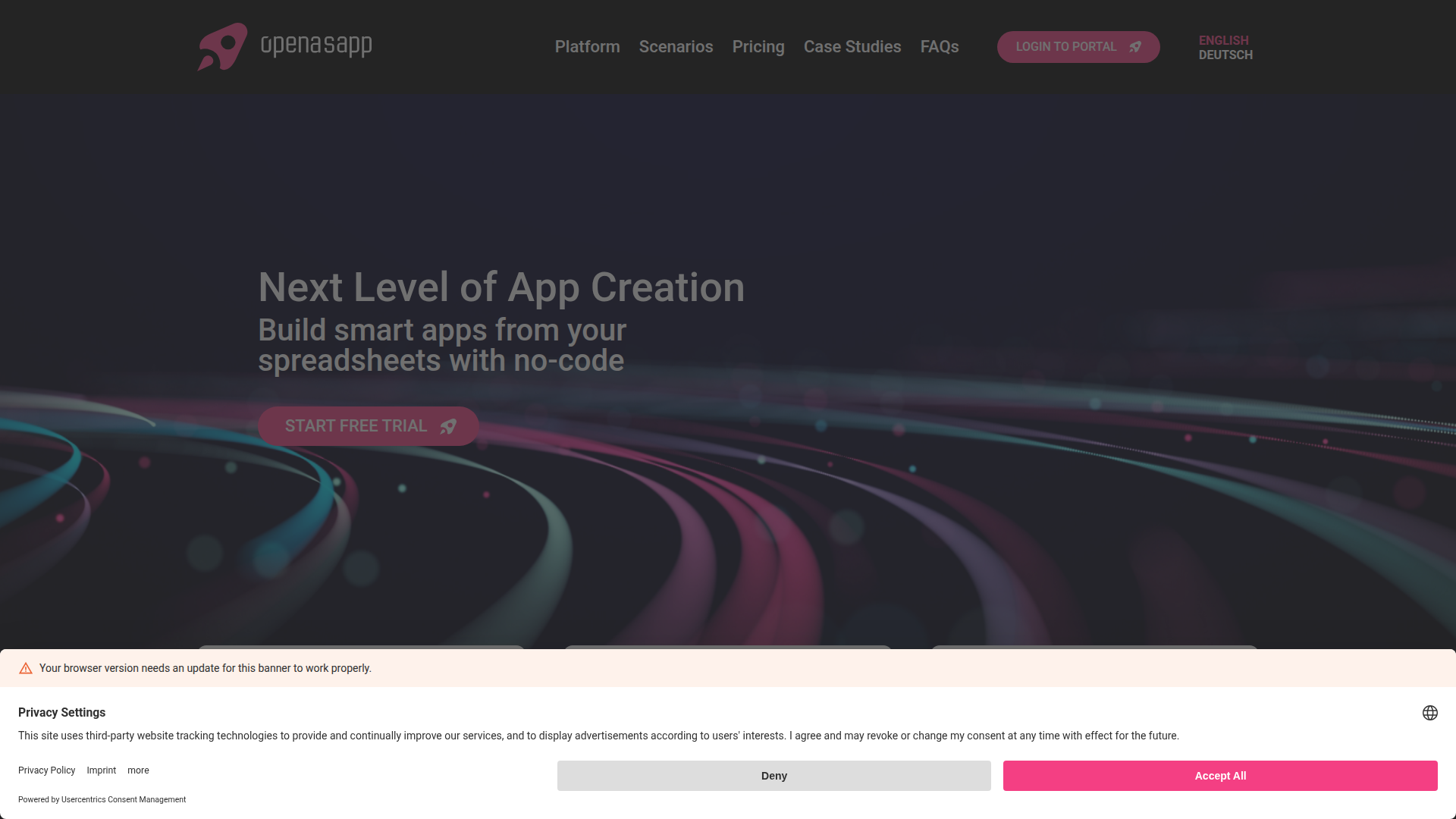Open the Scenarios menu item

(x=676, y=47)
